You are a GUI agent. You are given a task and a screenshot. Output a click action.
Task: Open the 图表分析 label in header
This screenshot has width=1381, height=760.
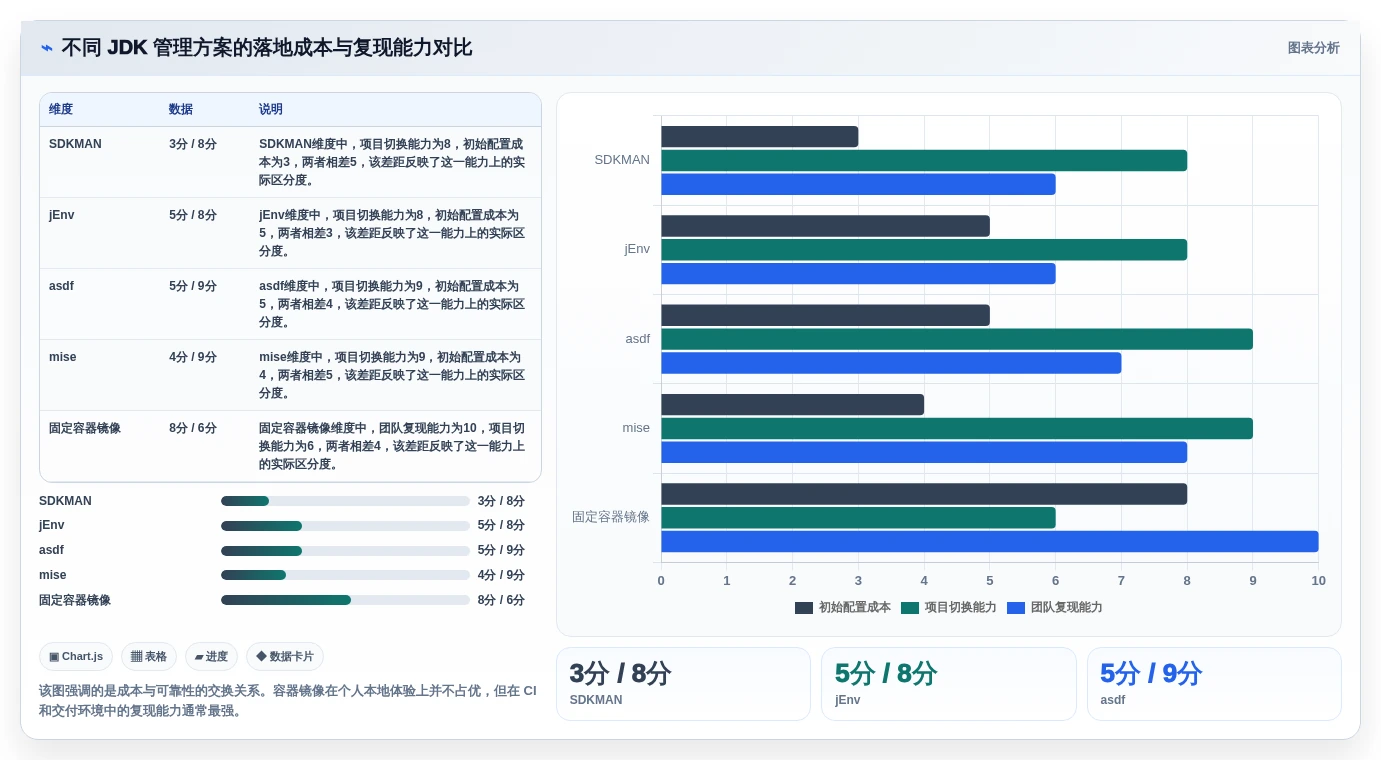point(1313,48)
